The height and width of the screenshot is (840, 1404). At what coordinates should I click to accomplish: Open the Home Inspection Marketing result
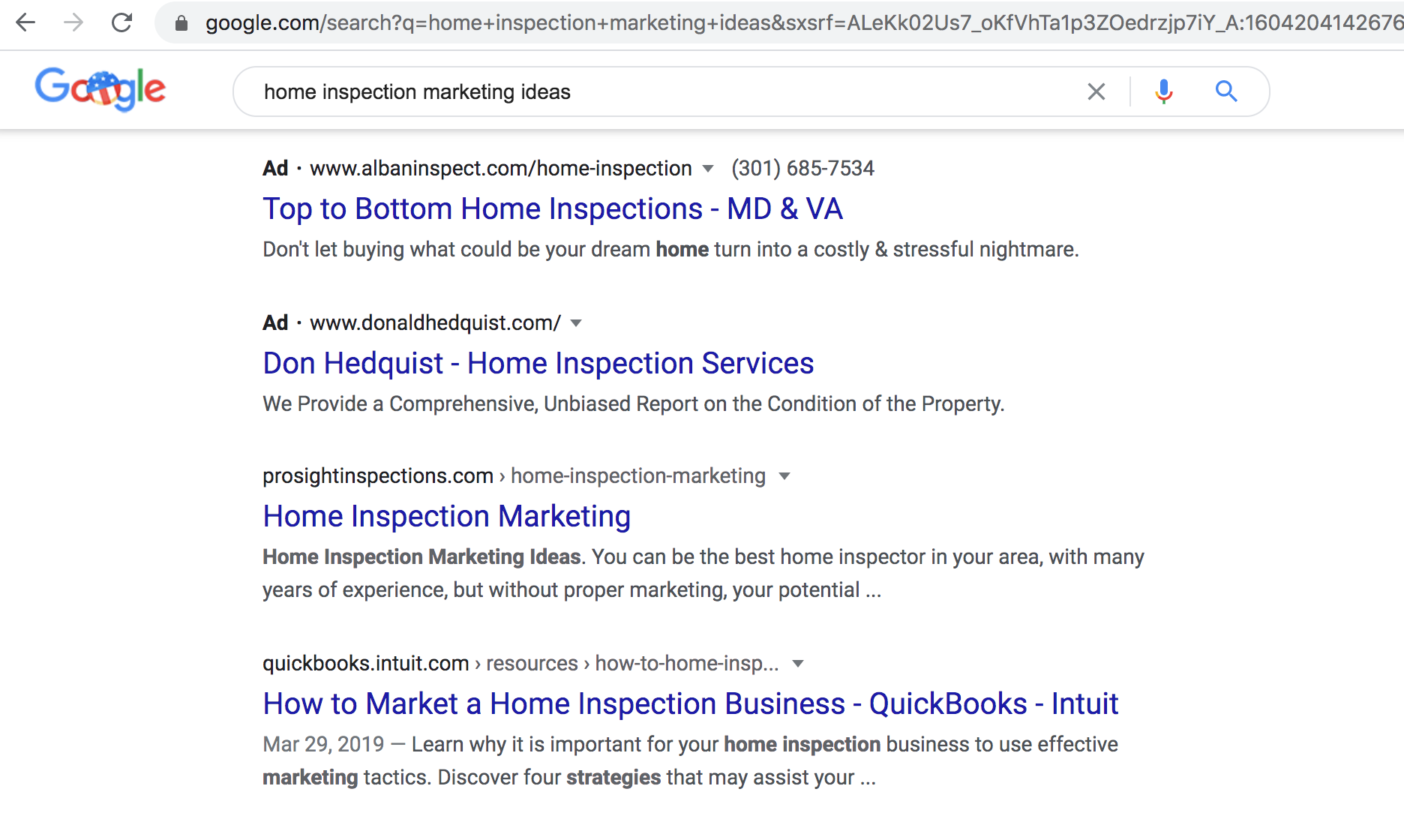point(446,517)
